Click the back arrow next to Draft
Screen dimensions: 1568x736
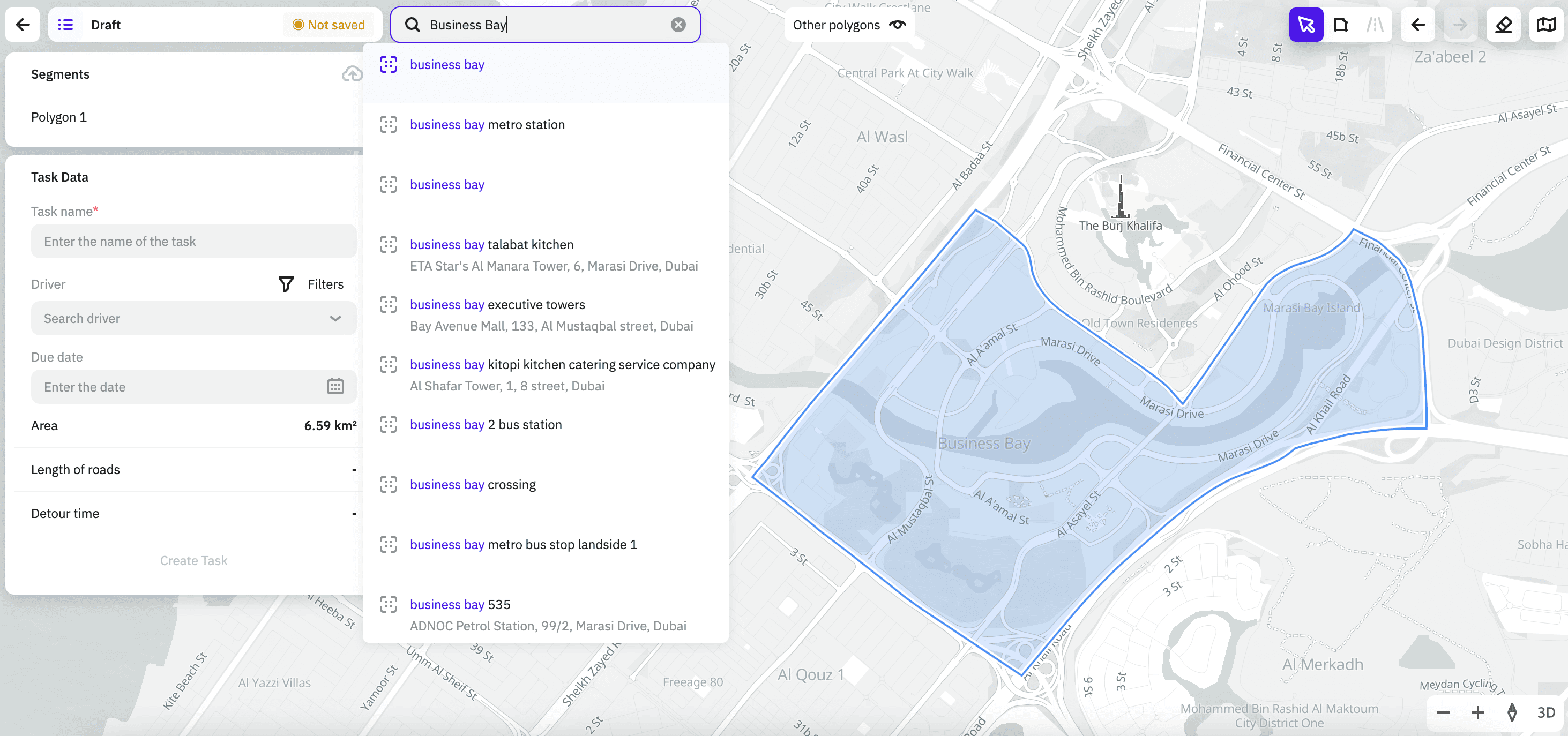tap(23, 25)
